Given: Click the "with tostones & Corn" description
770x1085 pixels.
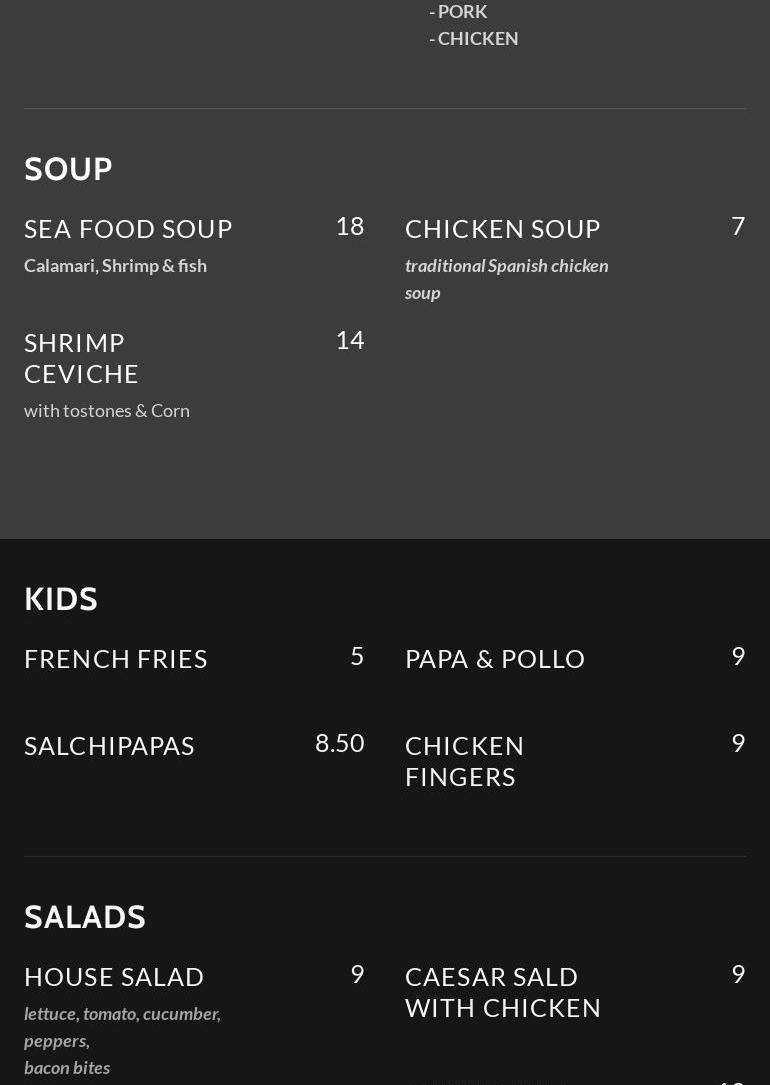Looking at the screenshot, I should click(x=107, y=411).
